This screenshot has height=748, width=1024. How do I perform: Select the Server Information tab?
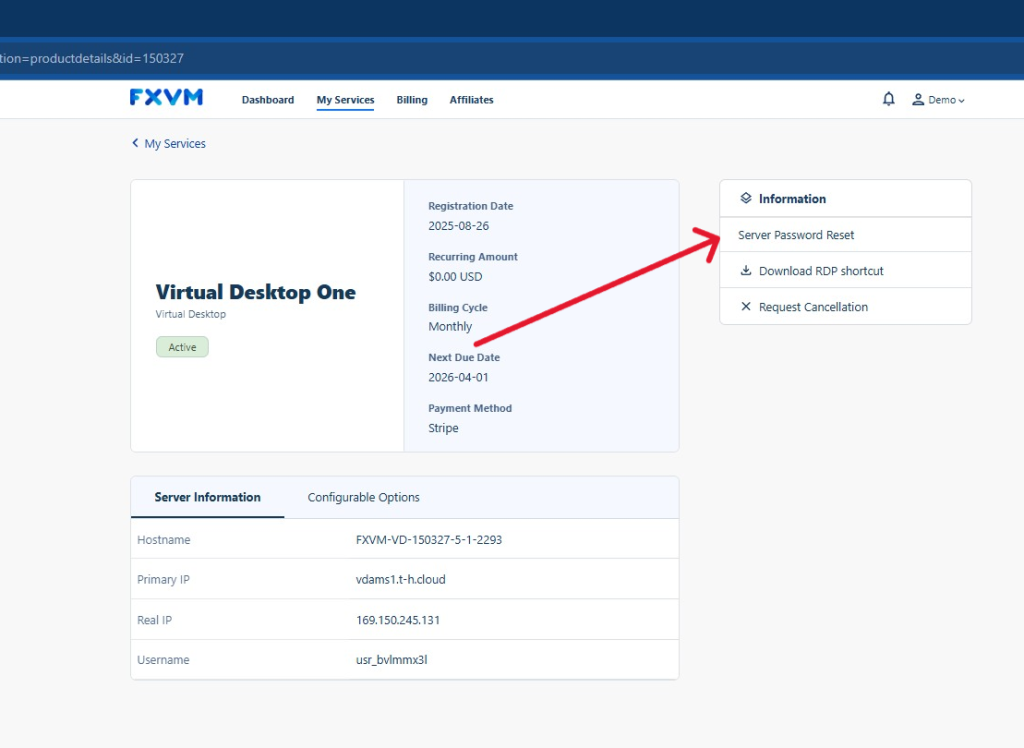(207, 497)
